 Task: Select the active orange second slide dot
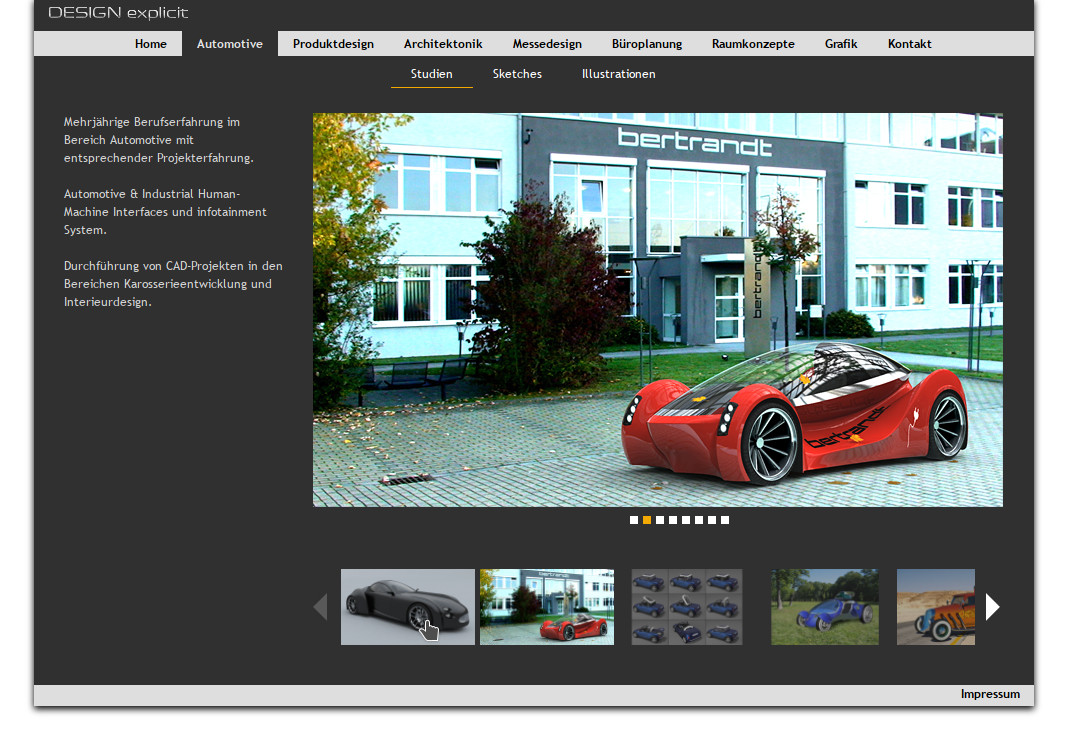click(x=647, y=520)
